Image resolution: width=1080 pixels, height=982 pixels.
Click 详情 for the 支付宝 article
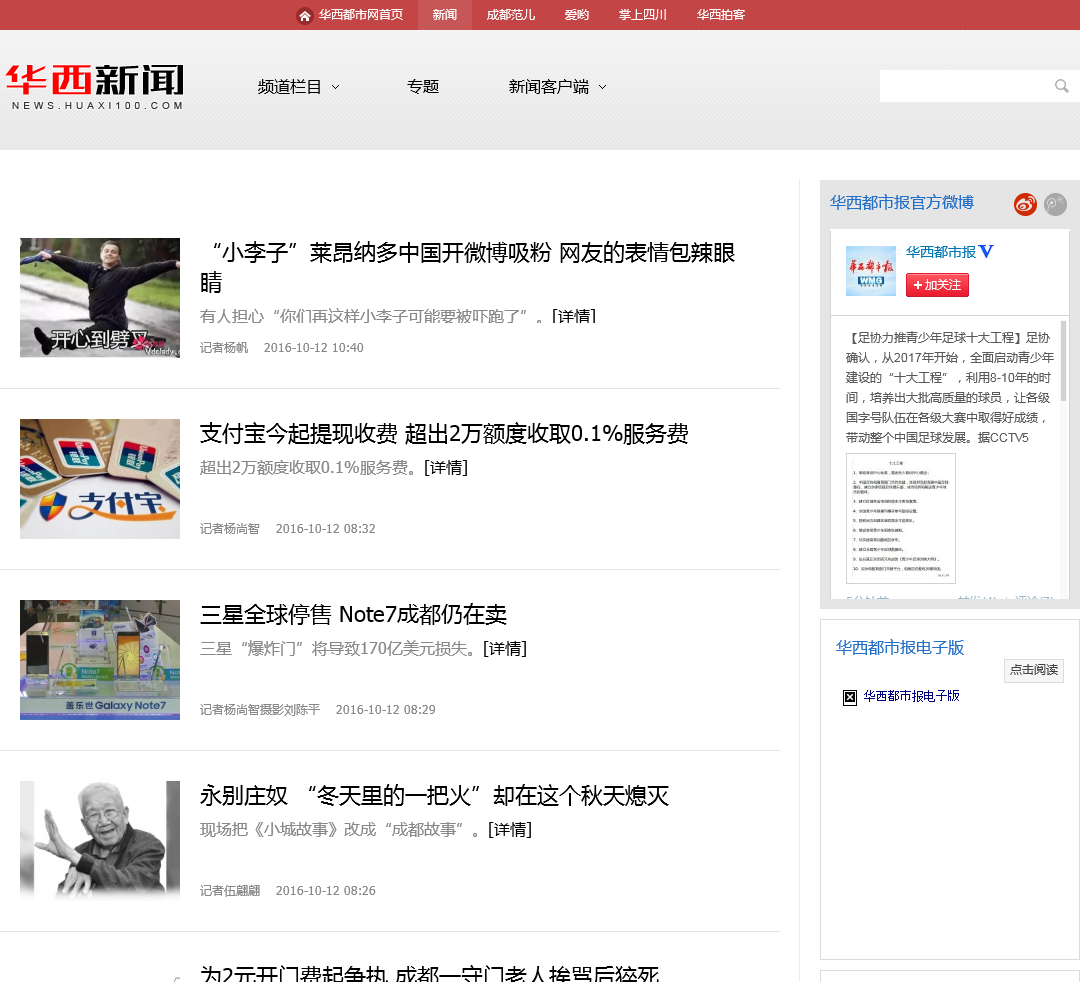pos(446,468)
